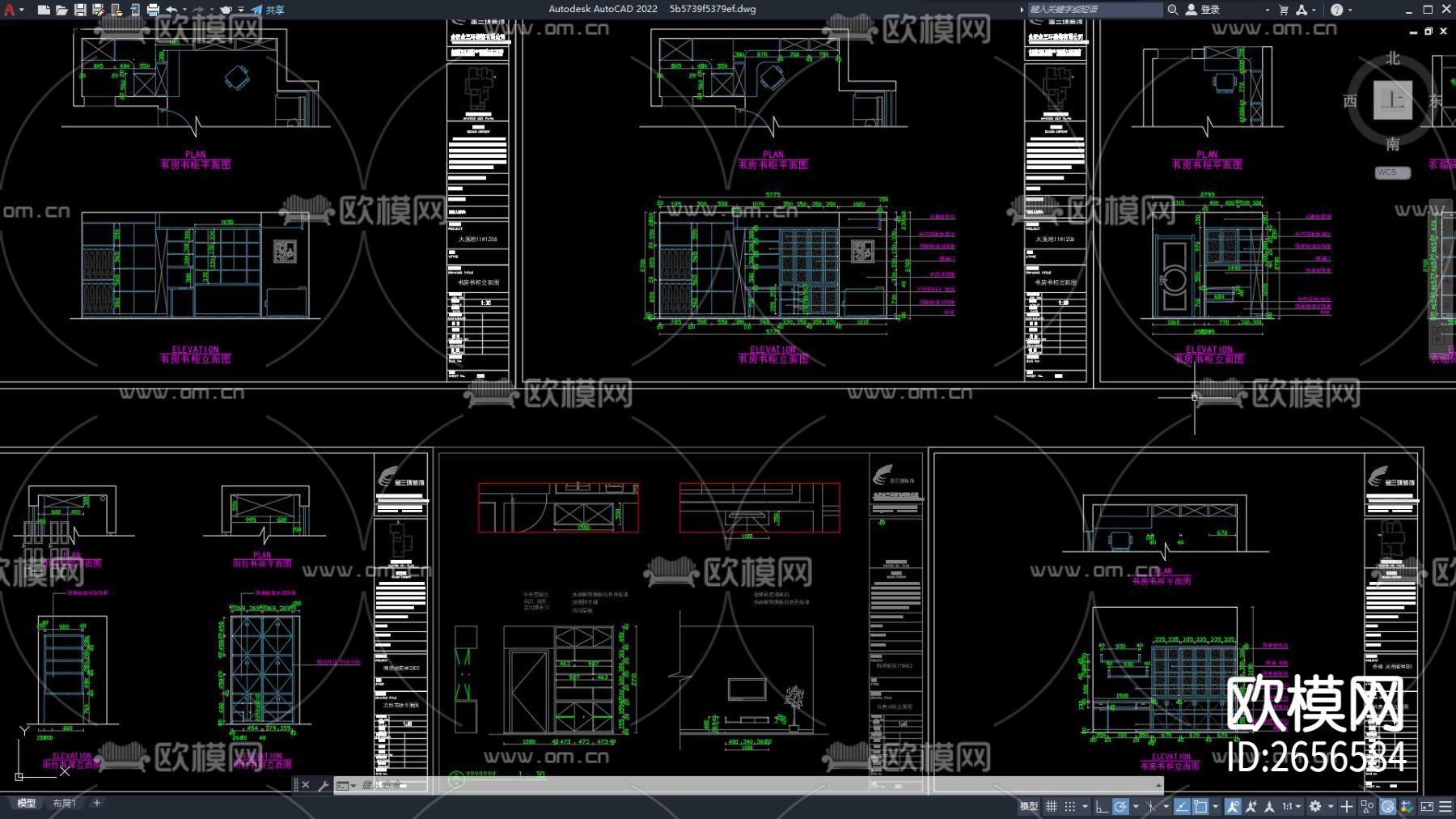
Task: Open the Help question mark icon
Action: (x=1336, y=10)
